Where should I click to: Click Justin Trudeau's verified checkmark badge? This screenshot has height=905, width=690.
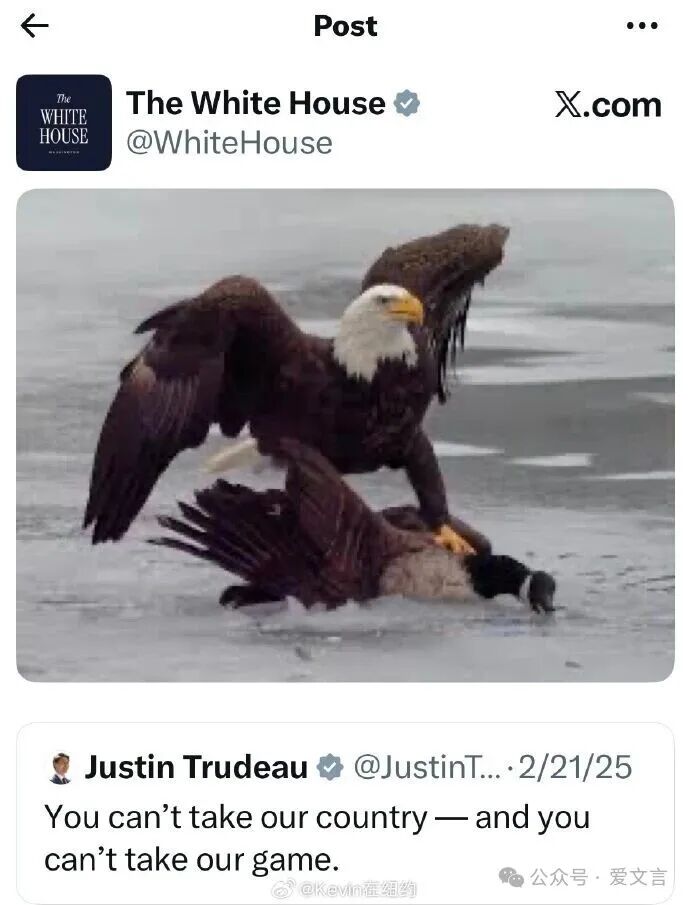pos(330,767)
